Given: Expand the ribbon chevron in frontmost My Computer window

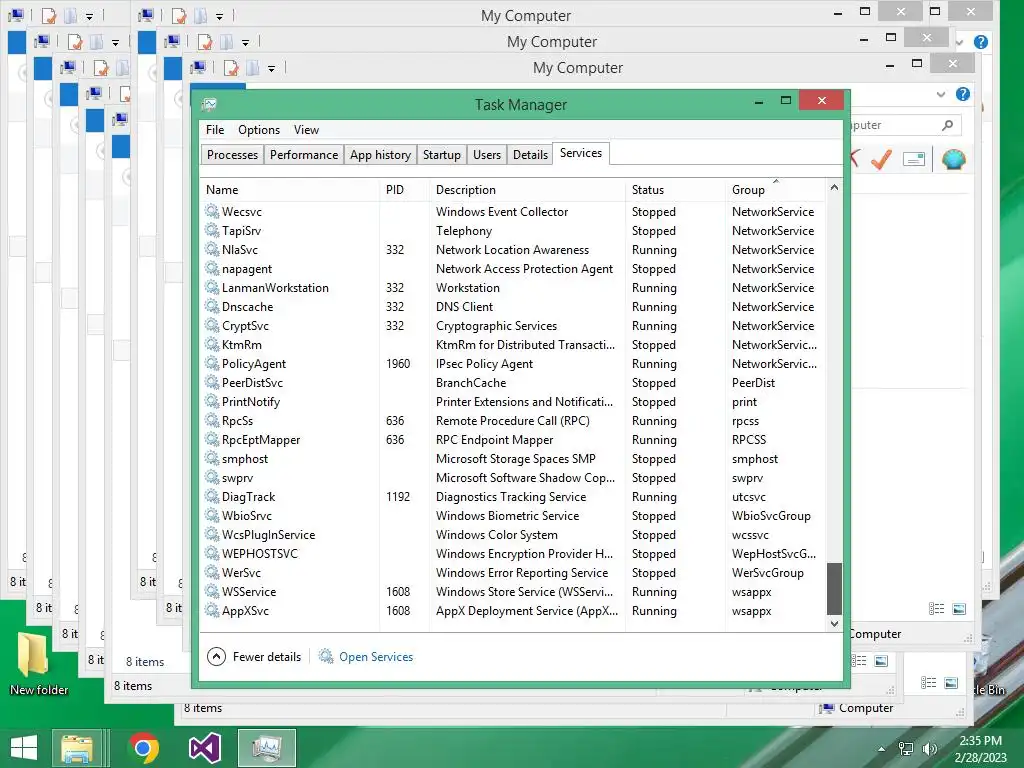Looking at the screenshot, I should coord(940,94).
